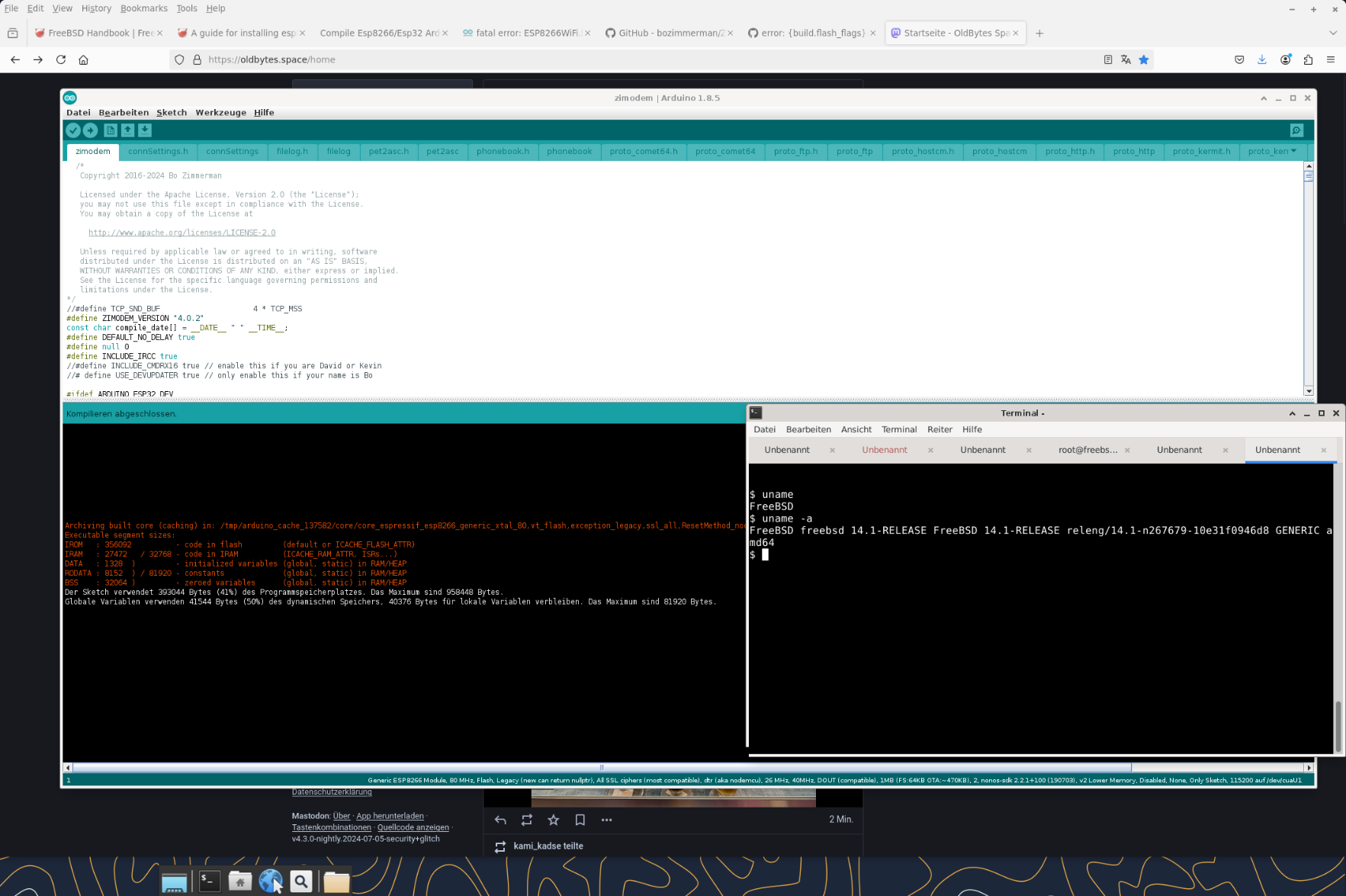
Task: Click the Quellcode anzeigen link
Action: (x=413, y=827)
